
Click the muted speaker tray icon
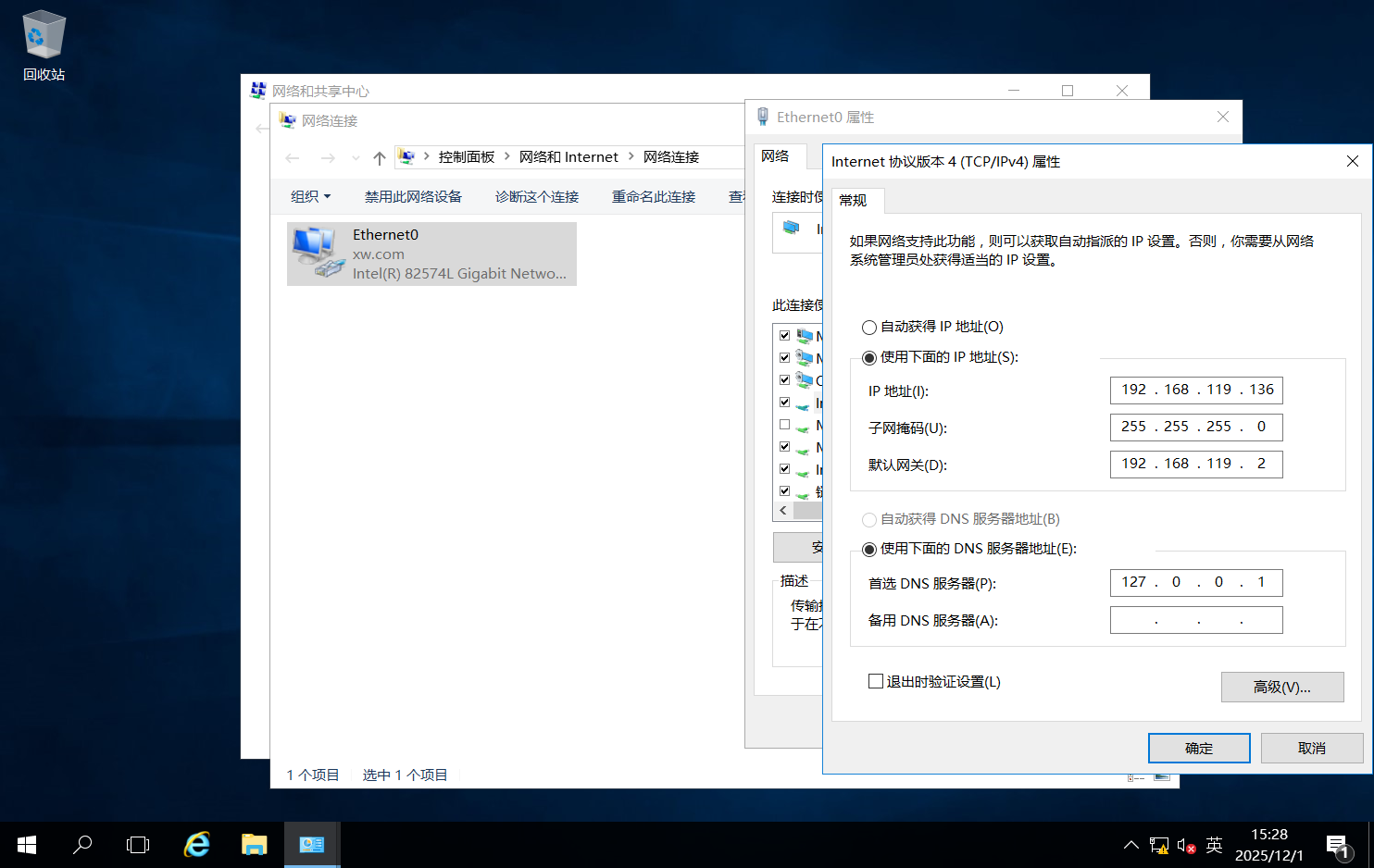[x=1186, y=845]
